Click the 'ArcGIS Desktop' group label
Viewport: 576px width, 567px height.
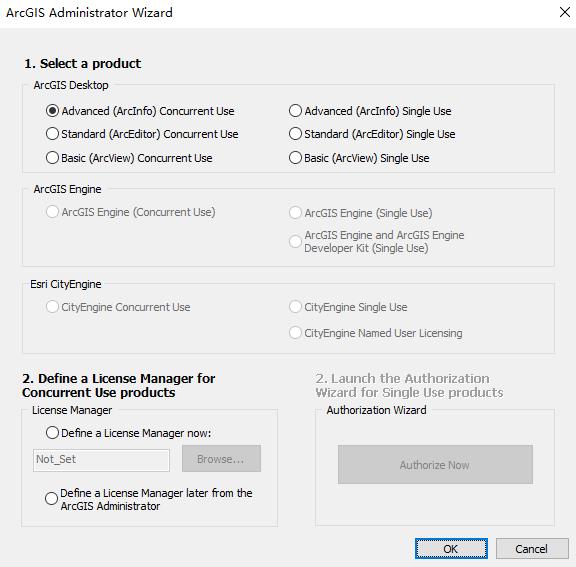pos(71,85)
